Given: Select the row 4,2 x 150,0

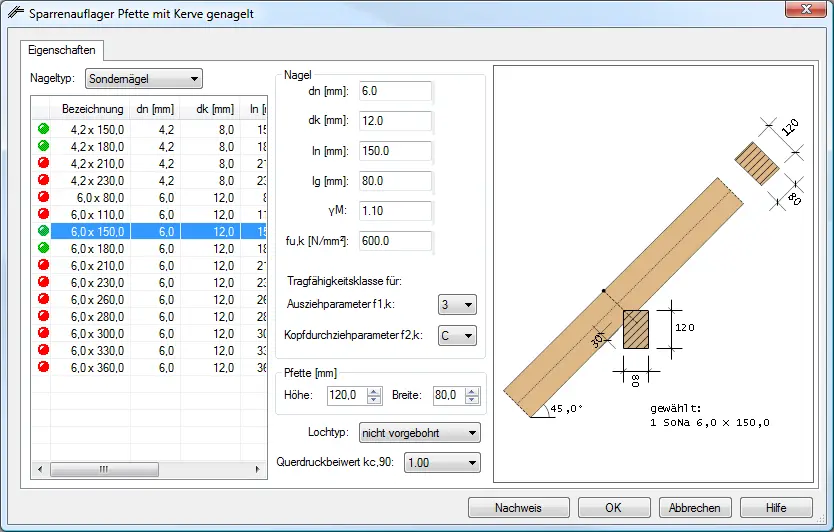Looking at the screenshot, I should (149, 129).
